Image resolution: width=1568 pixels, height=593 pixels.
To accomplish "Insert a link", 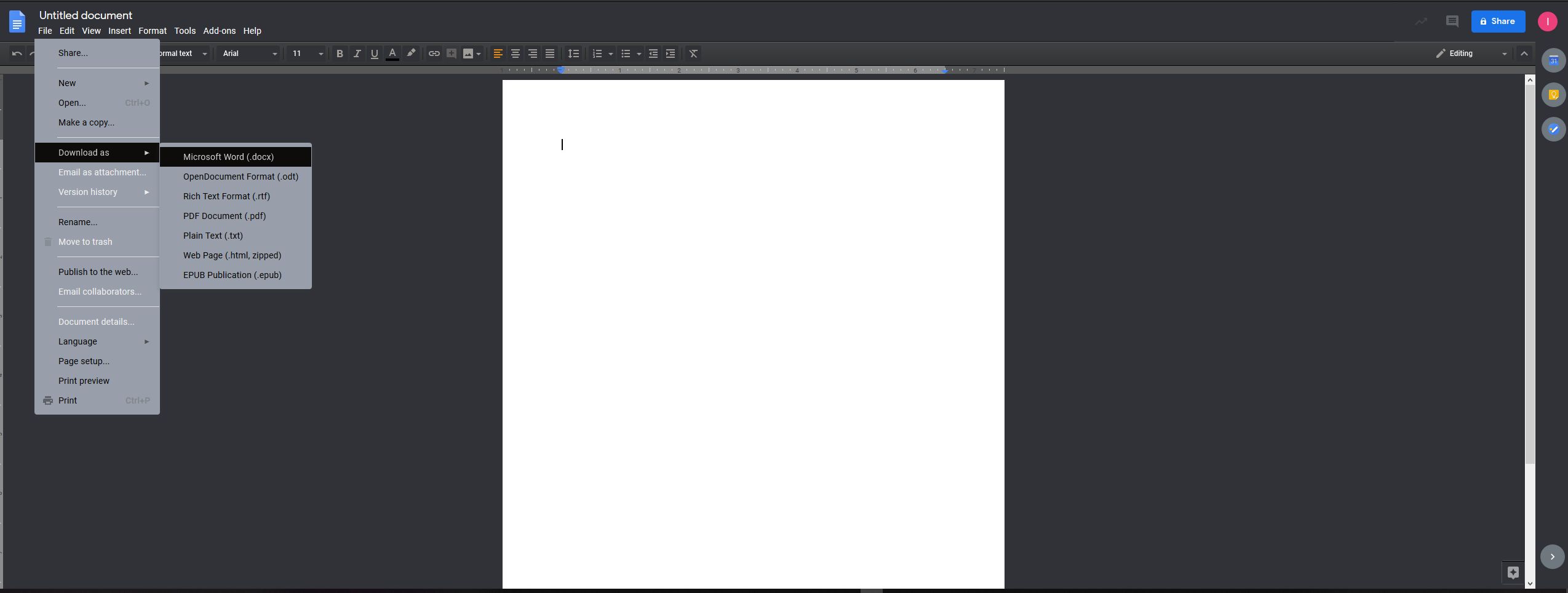I will [434, 54].
